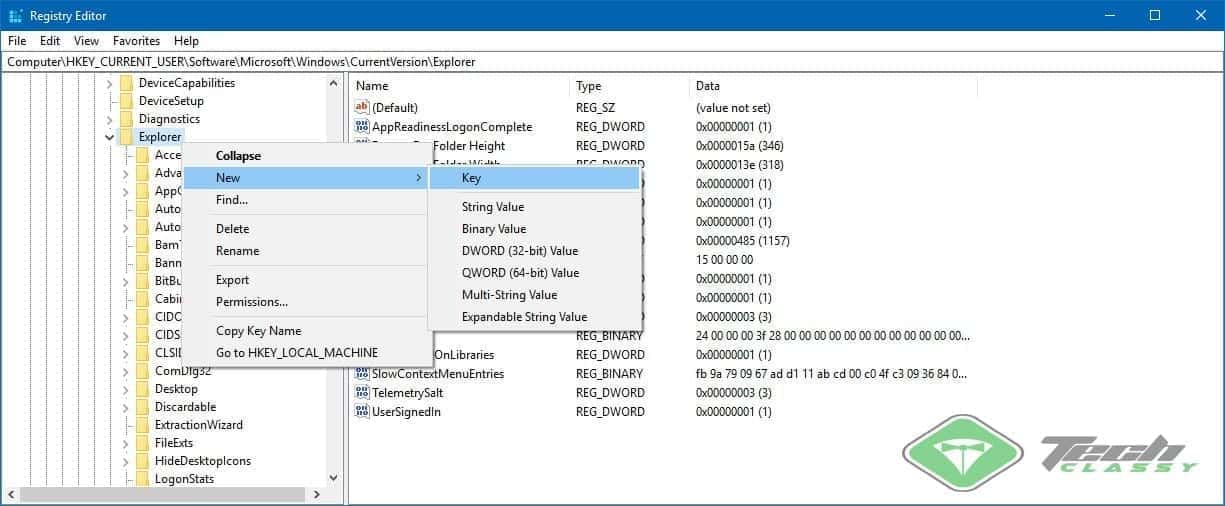The image size is (1225, 506).
Task: Click the Discardable folder icon
Action: tap(142, 407)
